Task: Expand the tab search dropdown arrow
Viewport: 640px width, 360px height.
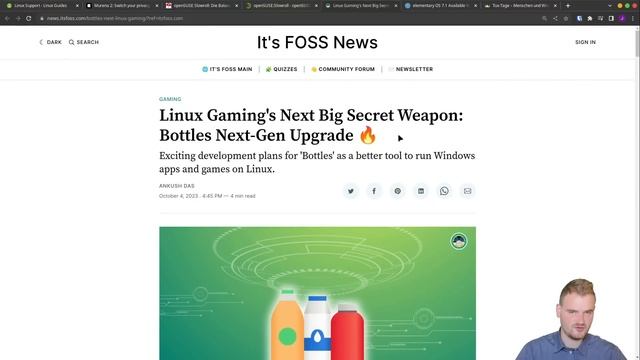Action: (x=610, y=6)
